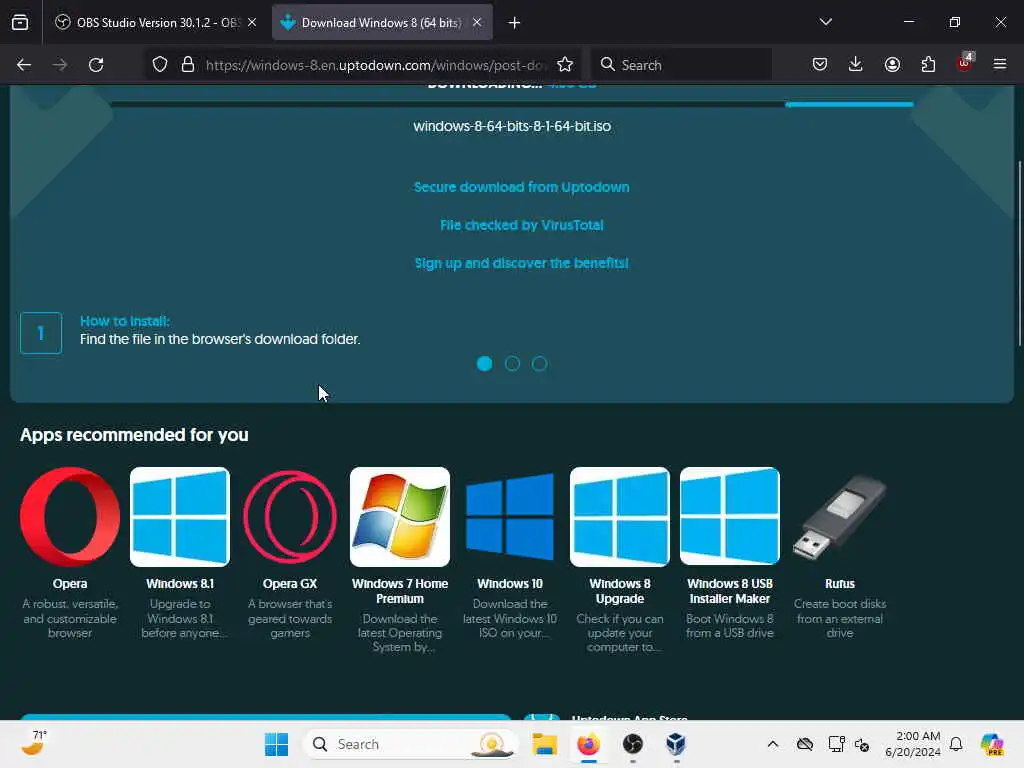Viewport: 1024px width, 768px height.
Task: Bookmark this page with the star icon
Action: pyautogui.click(x=565, y=65)
